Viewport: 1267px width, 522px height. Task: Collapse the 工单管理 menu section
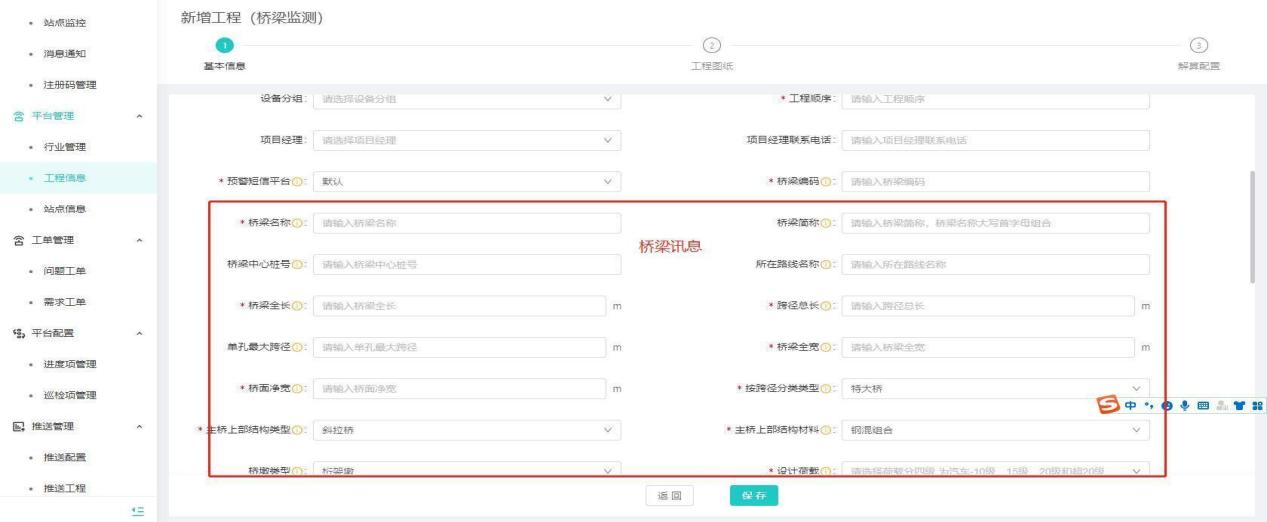click(x=139, y=240)
